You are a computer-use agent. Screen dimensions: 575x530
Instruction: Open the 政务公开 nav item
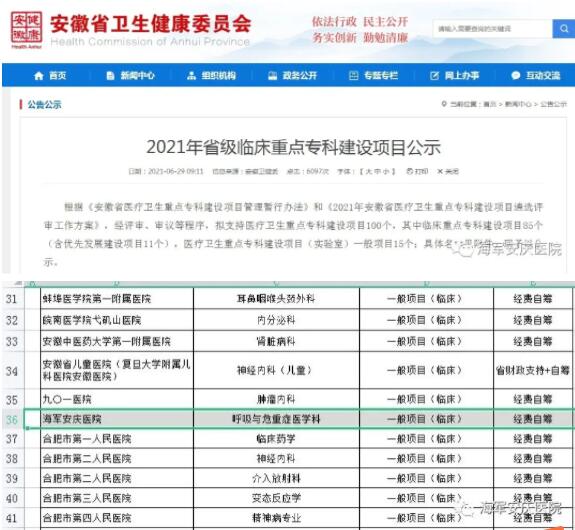tap(292, 76)
